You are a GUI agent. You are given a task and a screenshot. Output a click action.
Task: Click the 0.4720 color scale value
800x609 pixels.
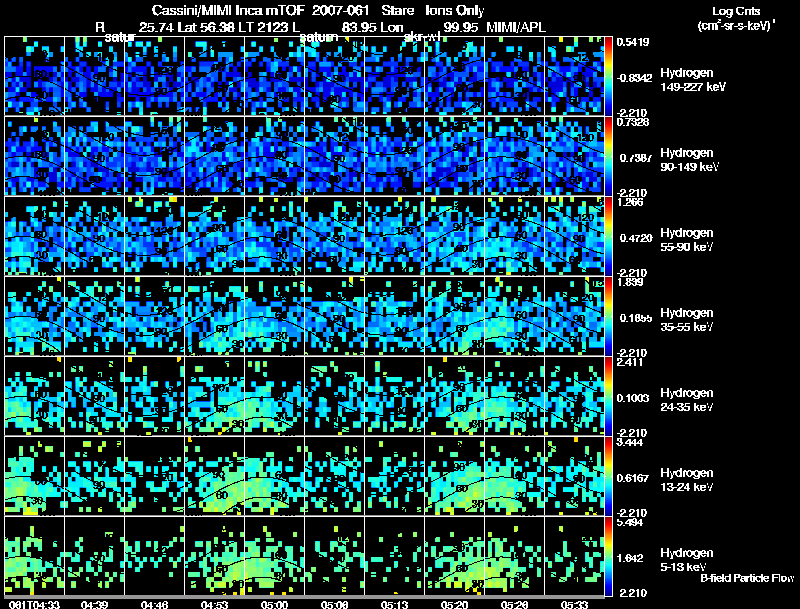click(x=634, y=238)
